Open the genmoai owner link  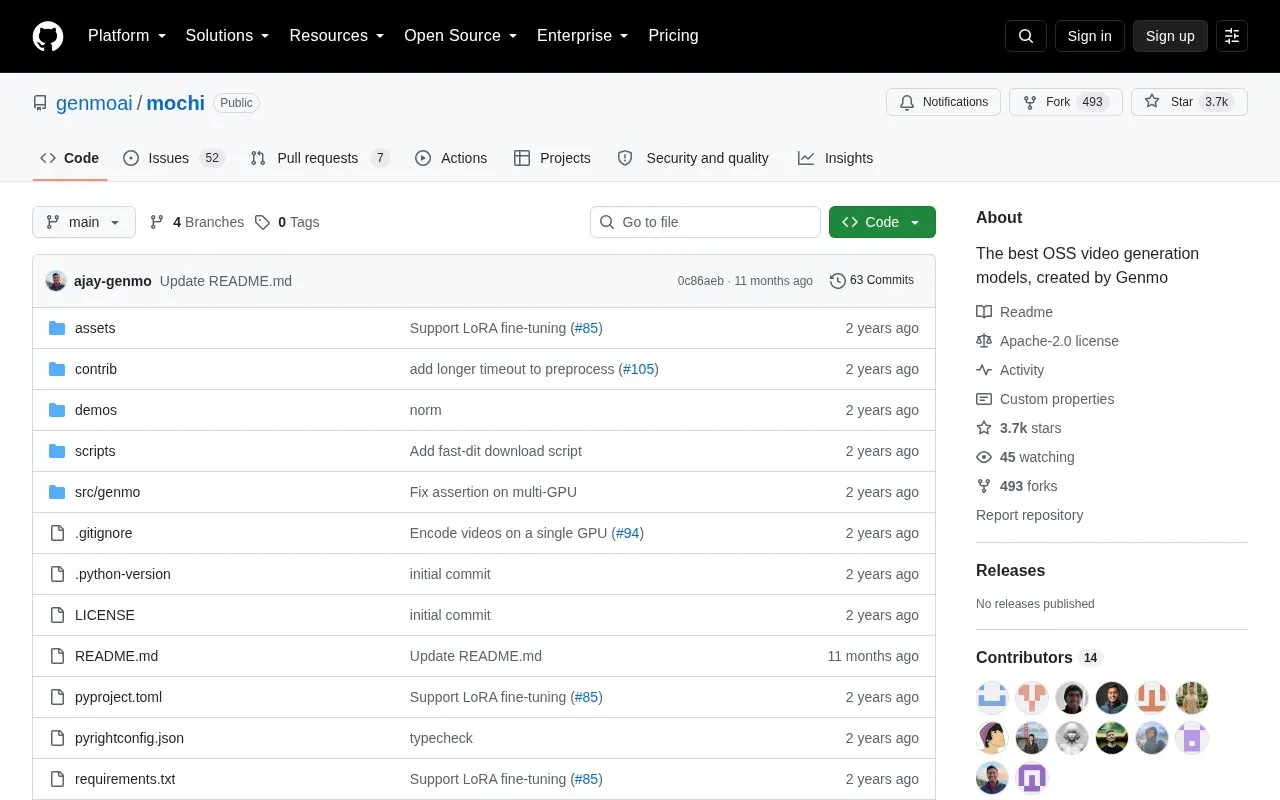94,103
